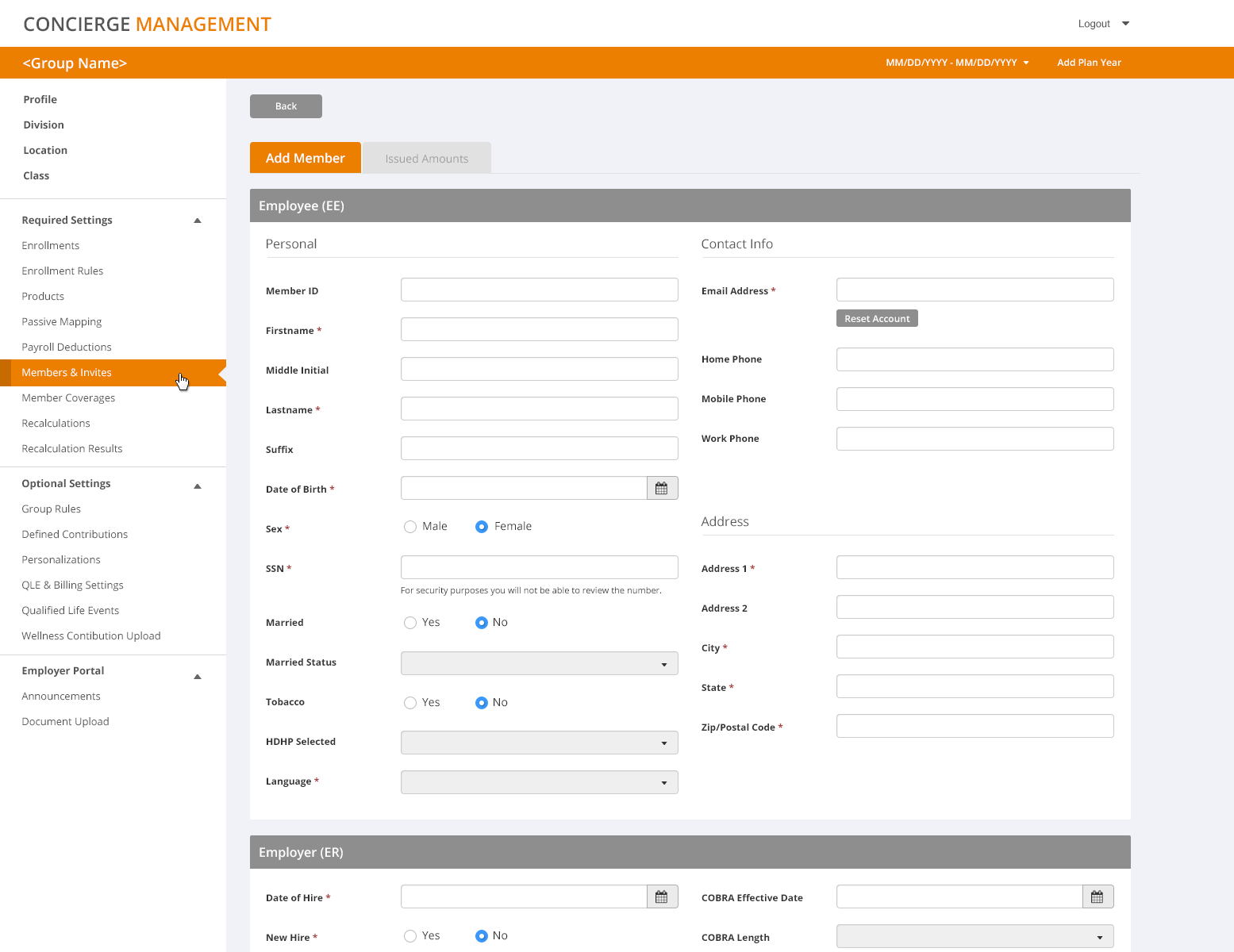Set Tobacco to Yes

click(410, 703)
